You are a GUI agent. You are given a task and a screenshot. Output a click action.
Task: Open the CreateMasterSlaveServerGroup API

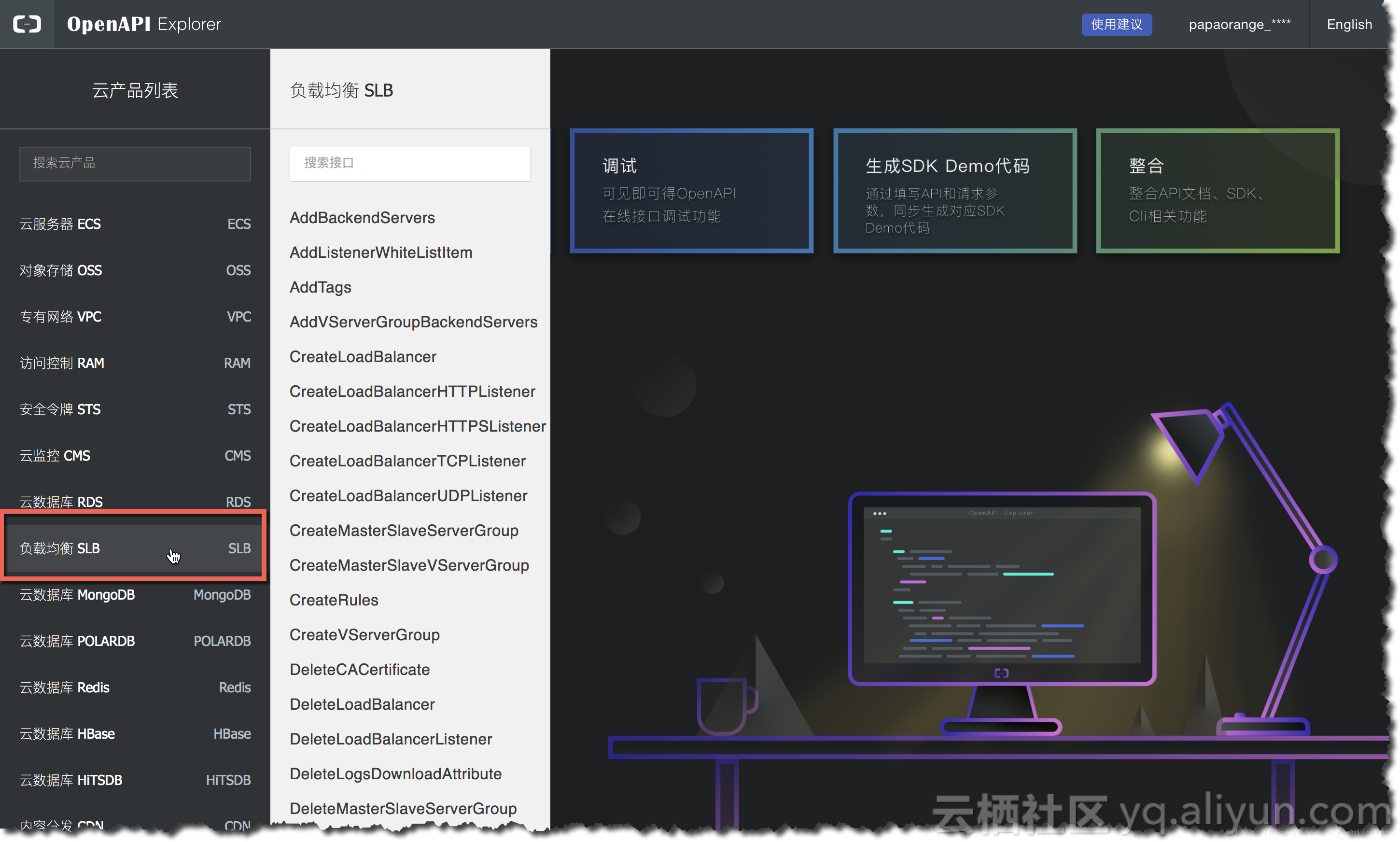pos(403,530)
